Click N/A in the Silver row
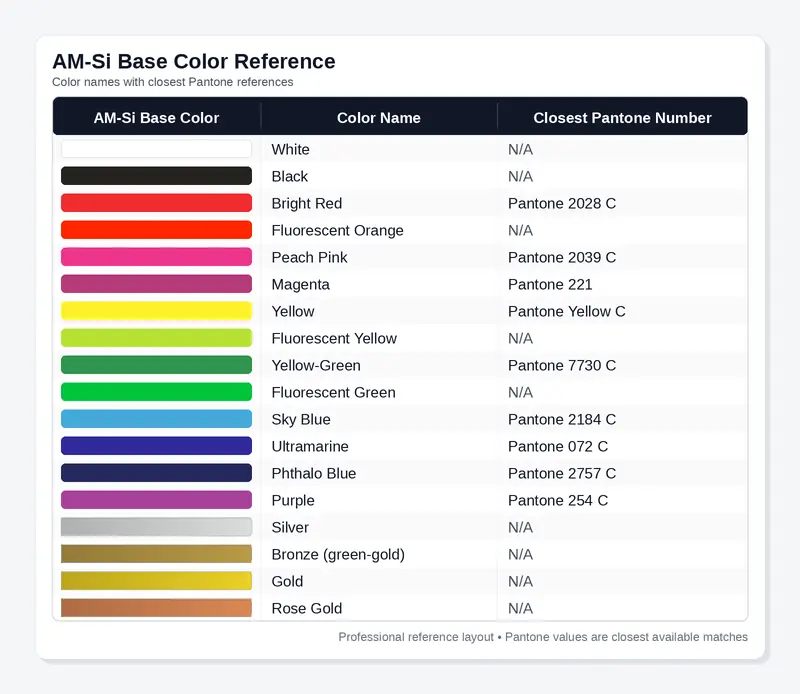 pyautogui.click(x=520, y=528)
